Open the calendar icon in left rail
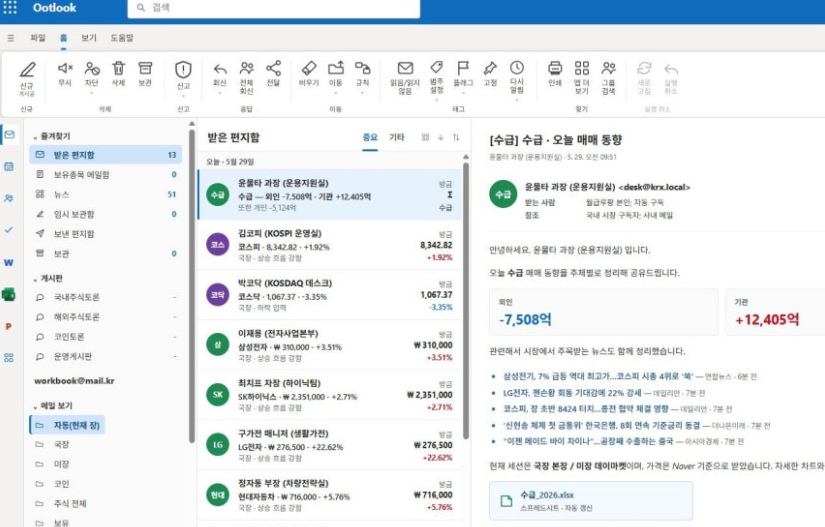Screen dimensions: 825x527 coord(9,167)
